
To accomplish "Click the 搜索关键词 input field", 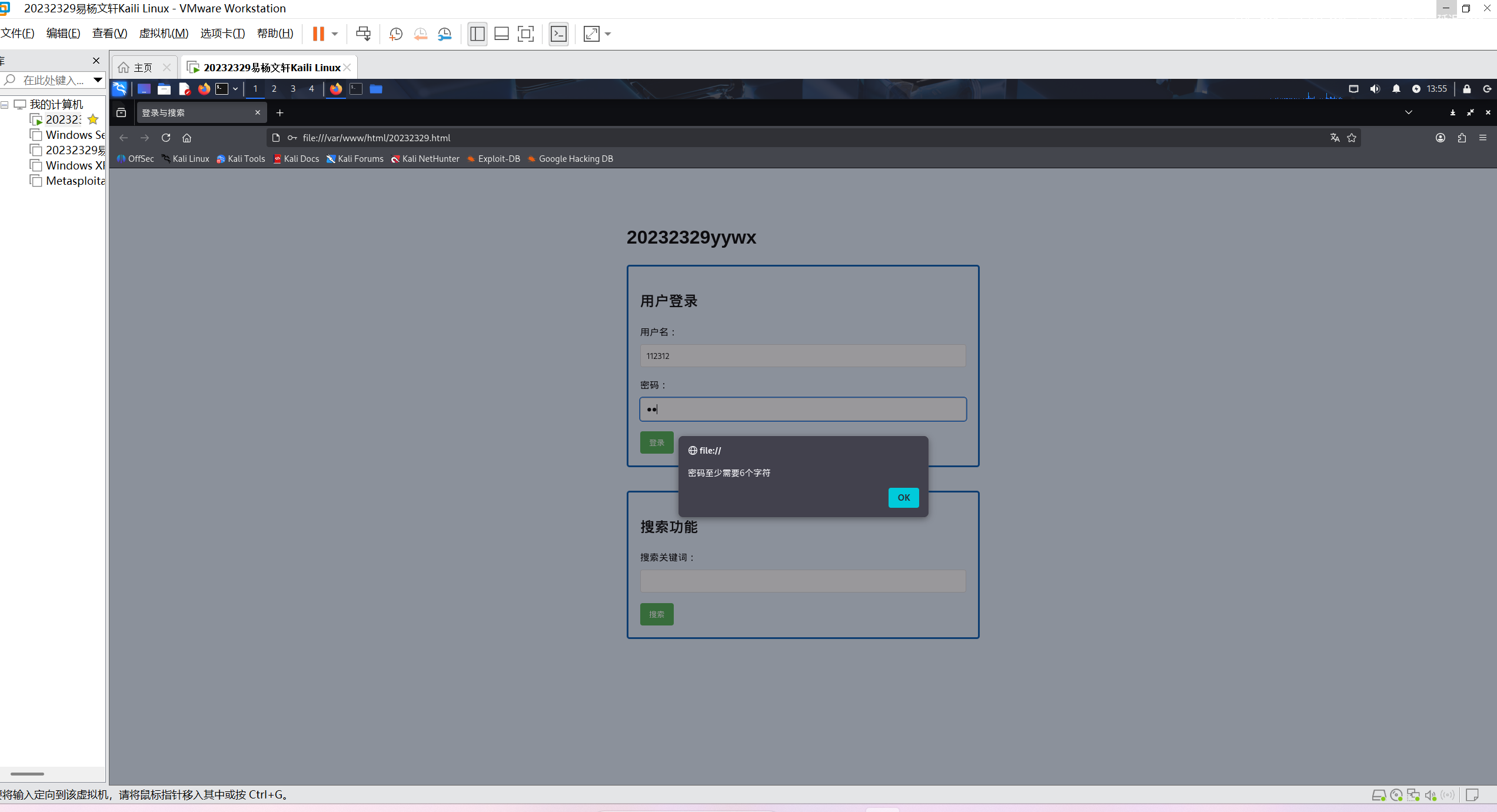I will [803, 581].
